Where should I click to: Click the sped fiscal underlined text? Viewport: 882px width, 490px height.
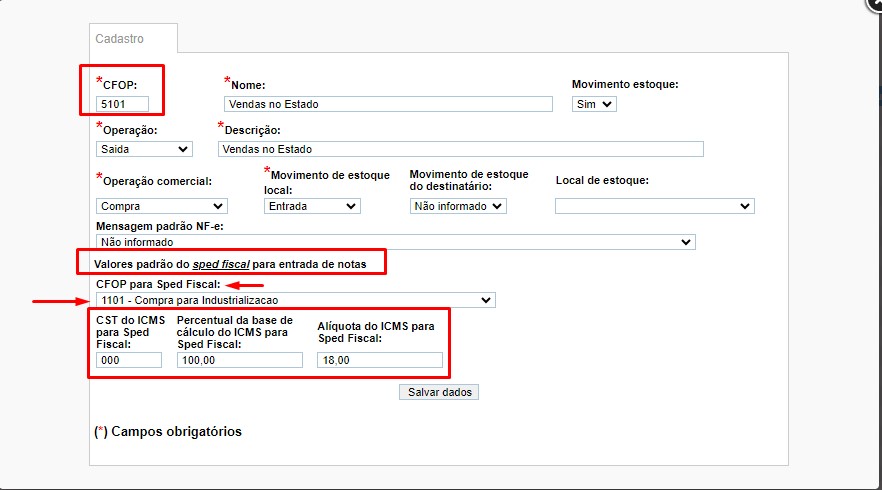(221, 264)
